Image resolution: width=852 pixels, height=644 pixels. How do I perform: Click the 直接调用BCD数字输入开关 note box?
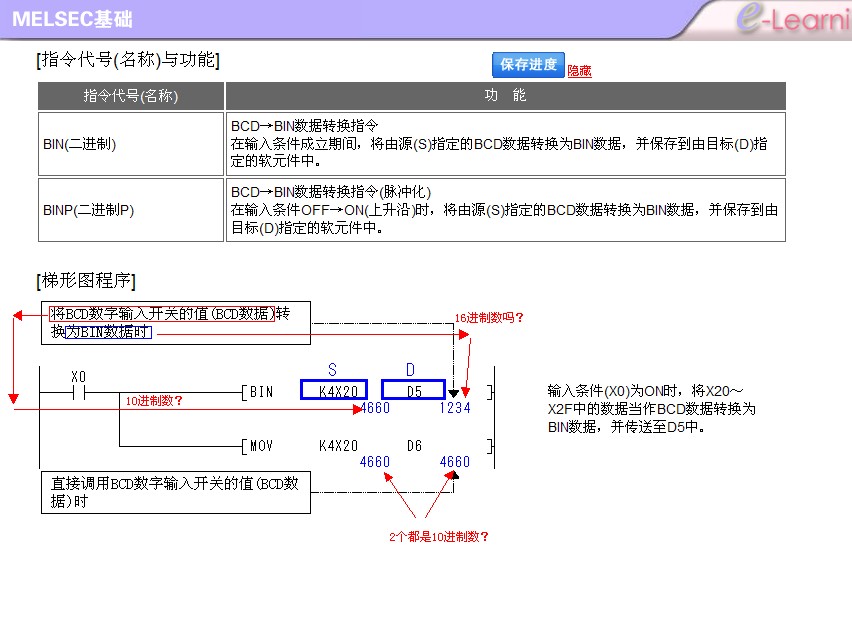pos(175,492)
